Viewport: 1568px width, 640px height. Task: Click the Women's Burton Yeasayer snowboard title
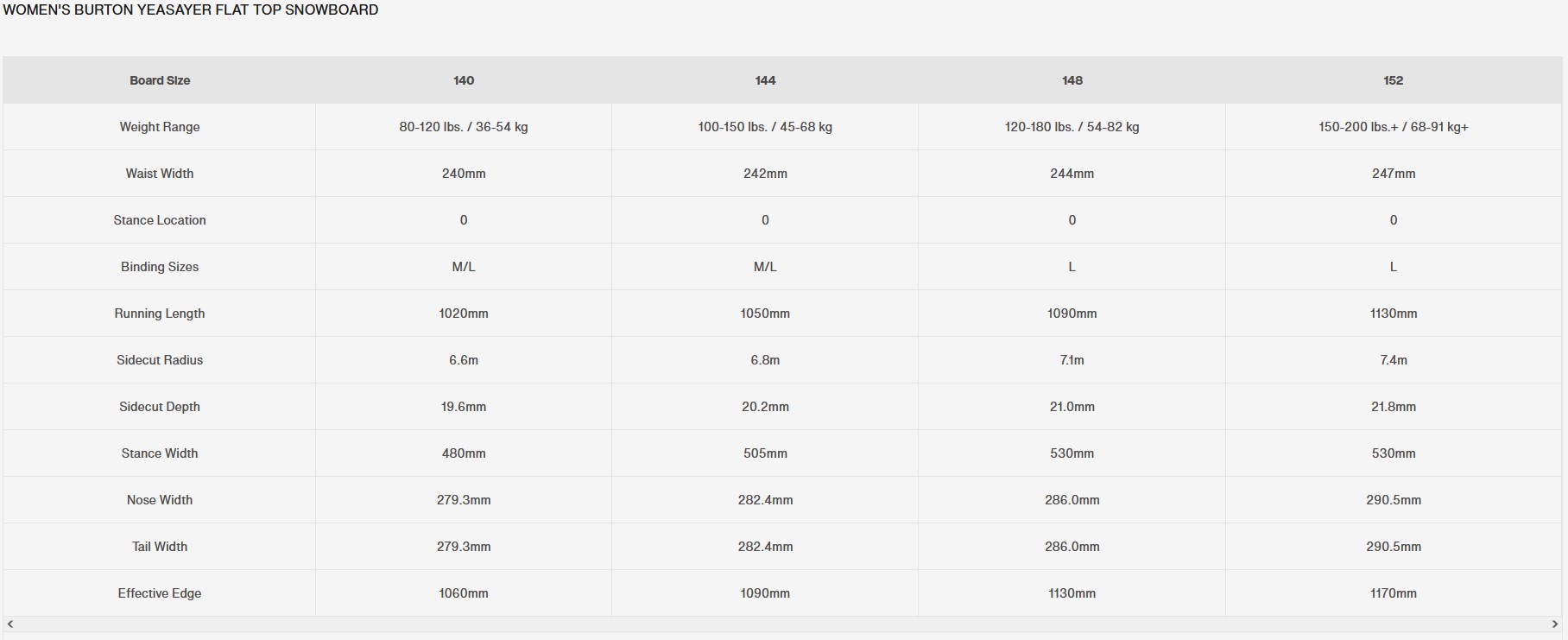tap(191, 10)
